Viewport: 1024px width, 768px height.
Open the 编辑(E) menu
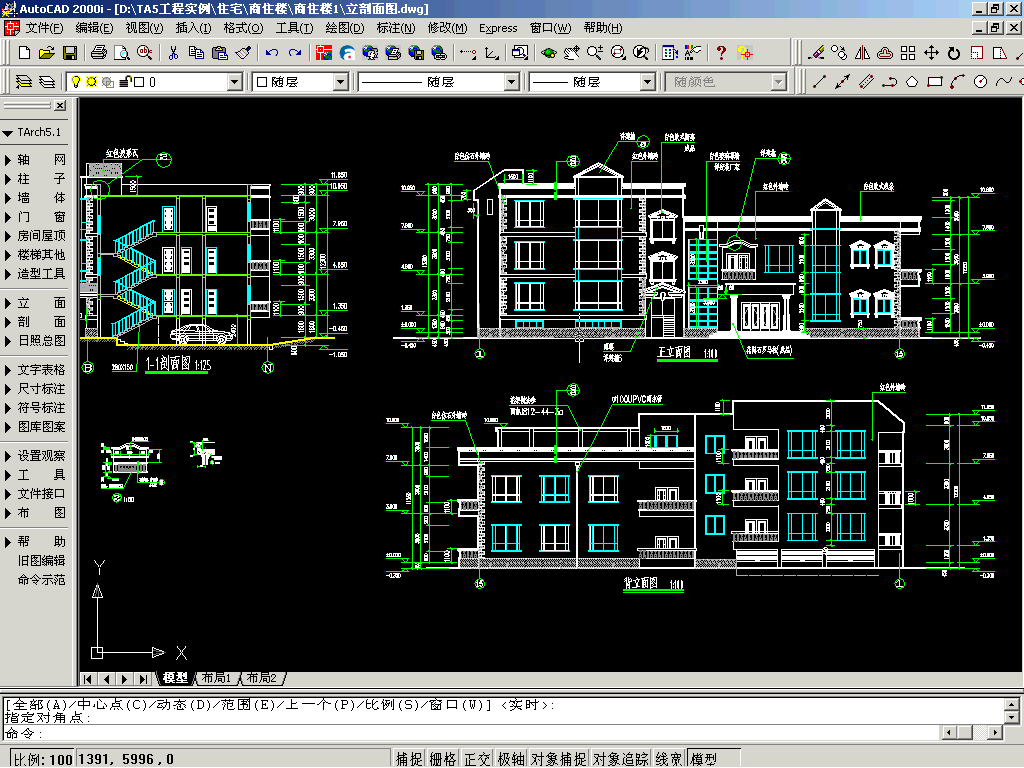click(x=94, y=28)
